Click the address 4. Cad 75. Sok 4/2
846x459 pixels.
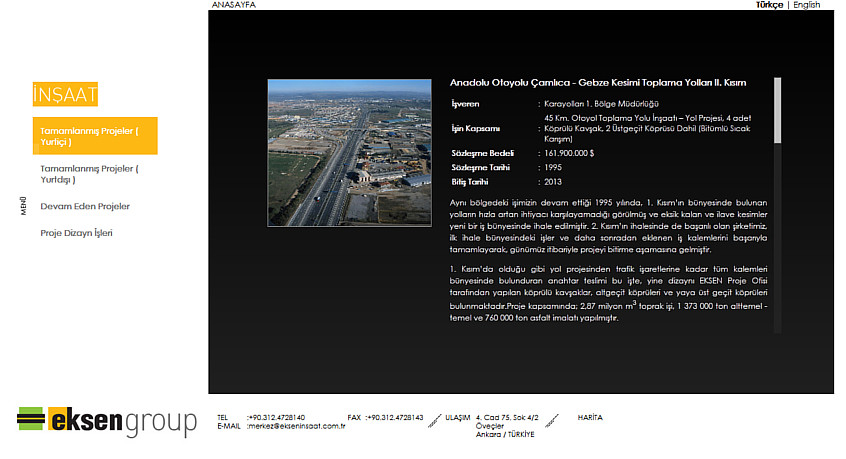pyautogui.click(x=507, y=417)
